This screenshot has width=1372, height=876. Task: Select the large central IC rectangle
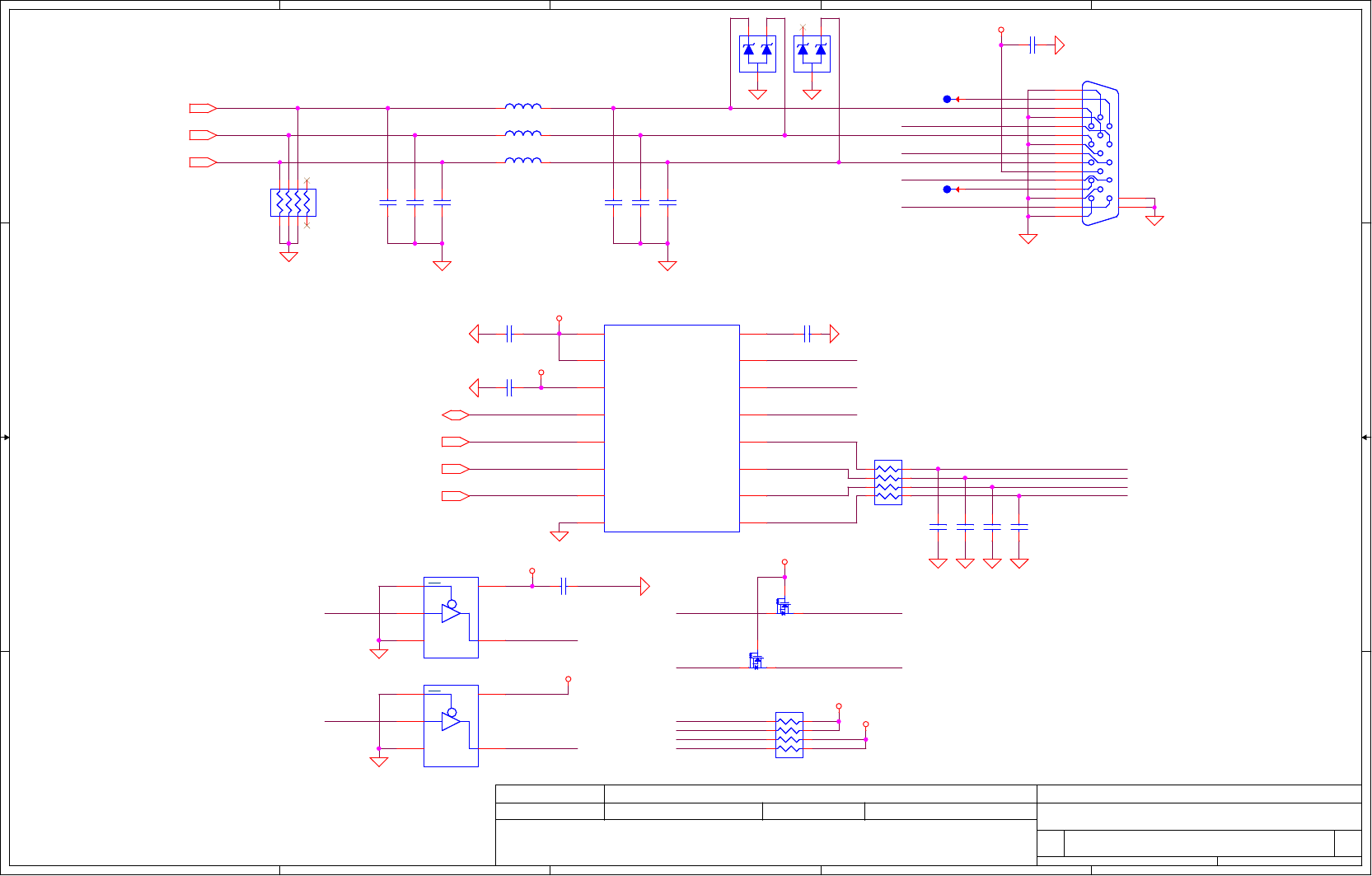(x=672, y=429)
